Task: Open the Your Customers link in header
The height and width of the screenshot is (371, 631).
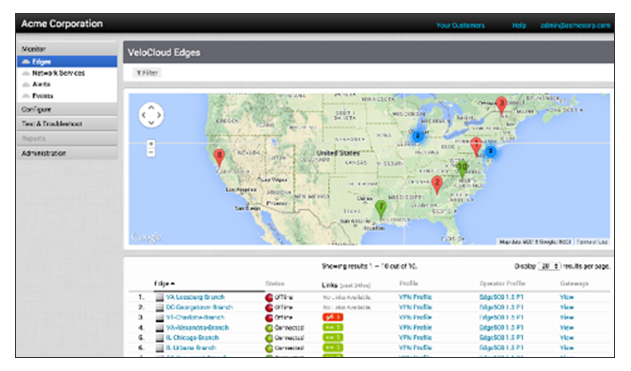Action: [x=460, y=25]
